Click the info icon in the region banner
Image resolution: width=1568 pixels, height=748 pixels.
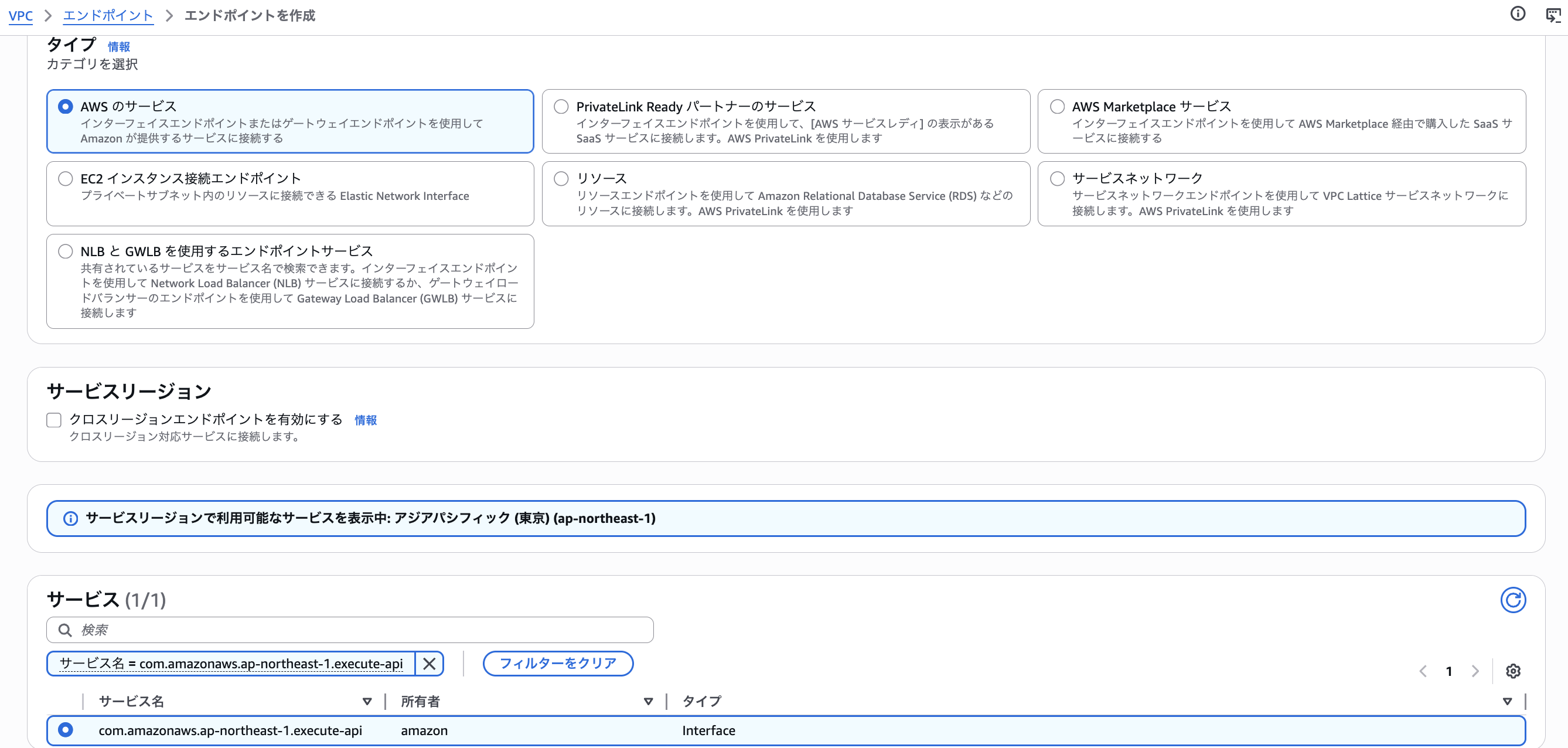pyautogui.click(x=71, y=518)
